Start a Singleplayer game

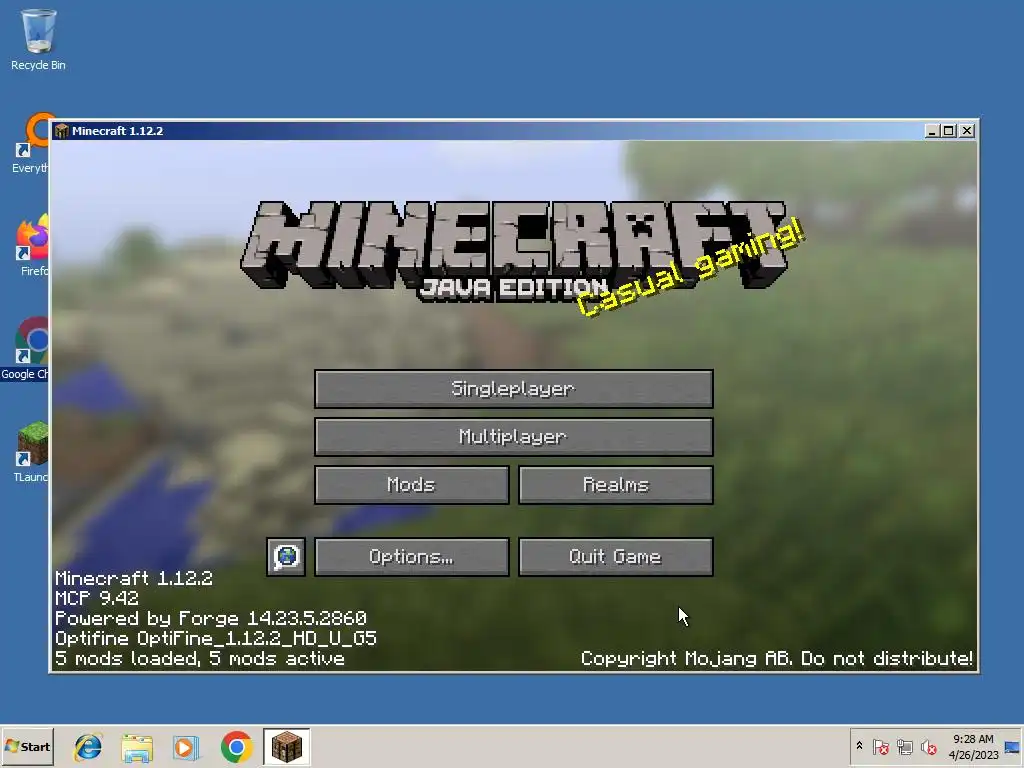point(513,389)
